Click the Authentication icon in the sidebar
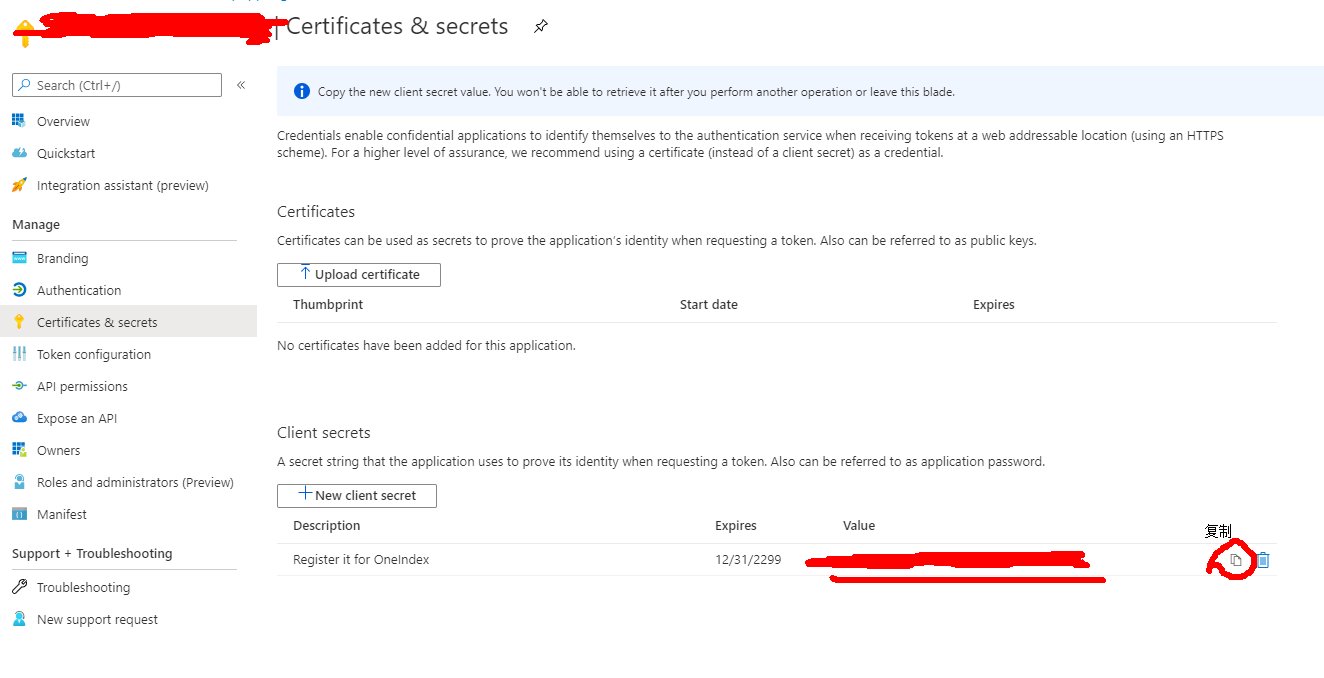1324x678 pixels. click(19, 290)
